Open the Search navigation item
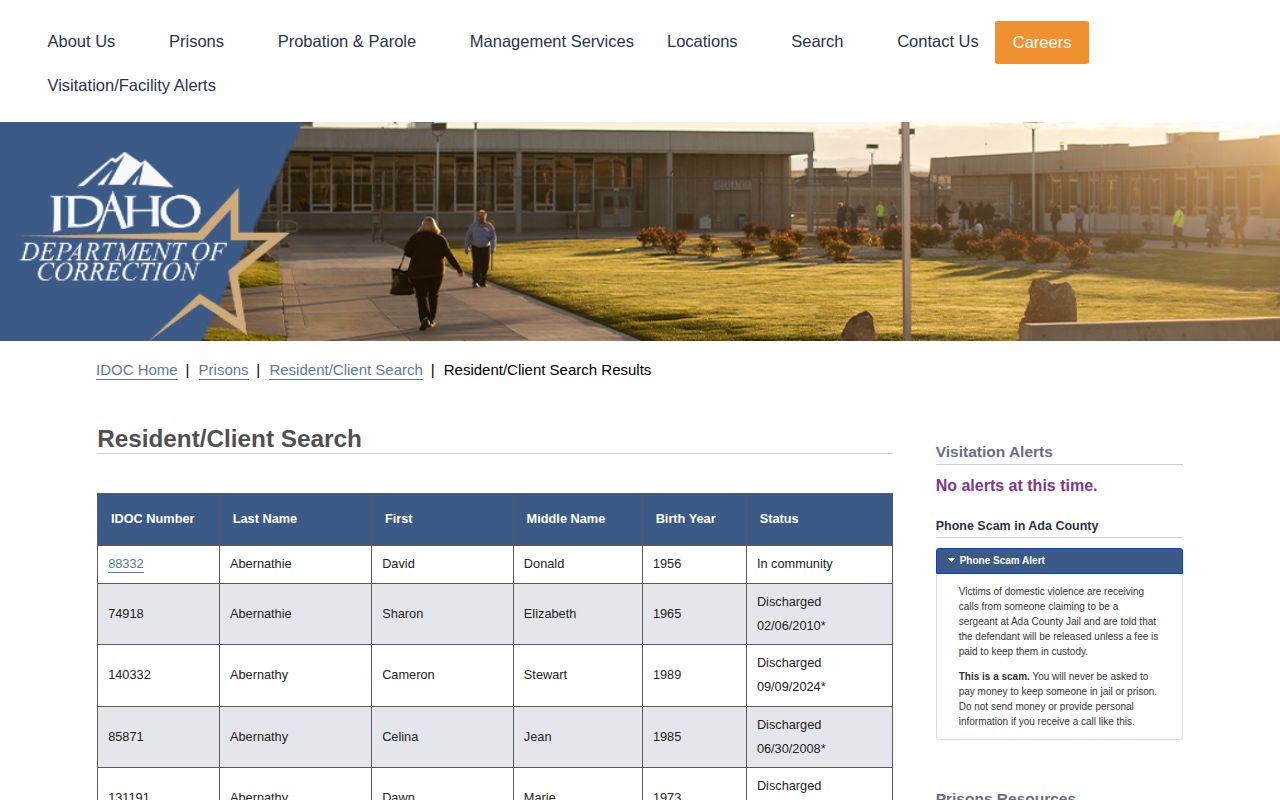The height and width of the screenshot is (800, 1280). click(817, 42)
